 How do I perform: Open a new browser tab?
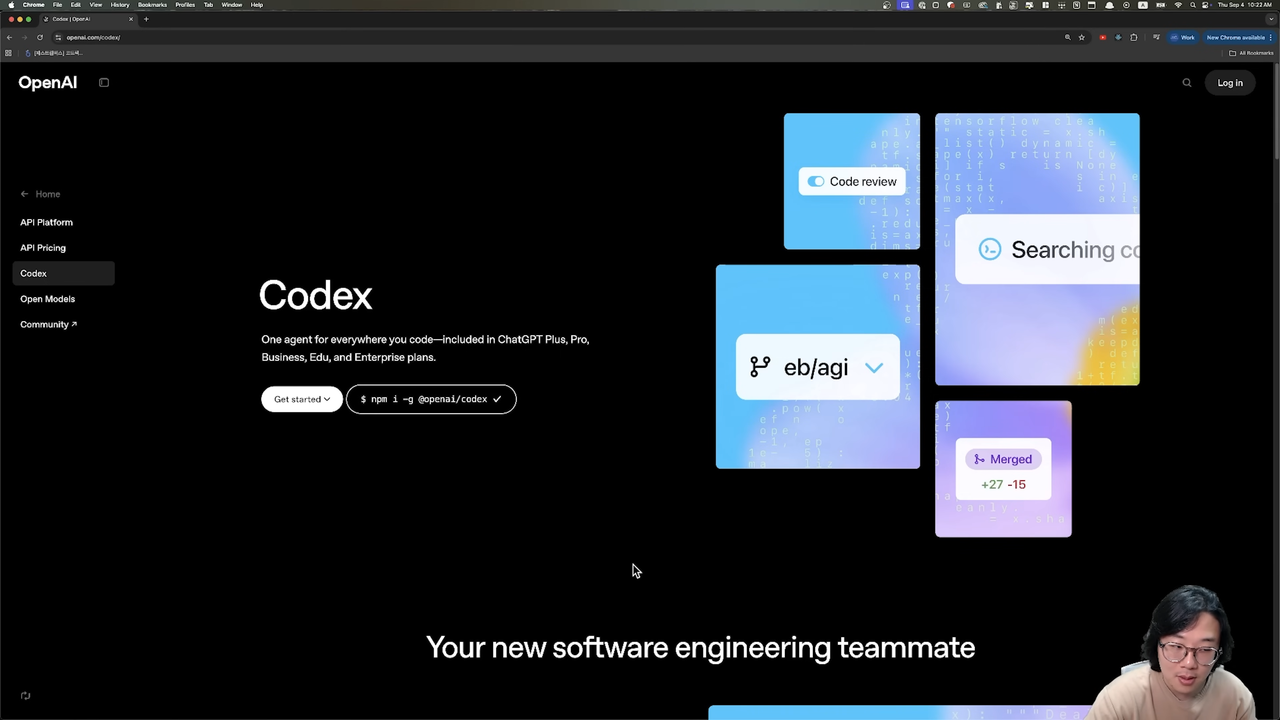pos(146,19)
